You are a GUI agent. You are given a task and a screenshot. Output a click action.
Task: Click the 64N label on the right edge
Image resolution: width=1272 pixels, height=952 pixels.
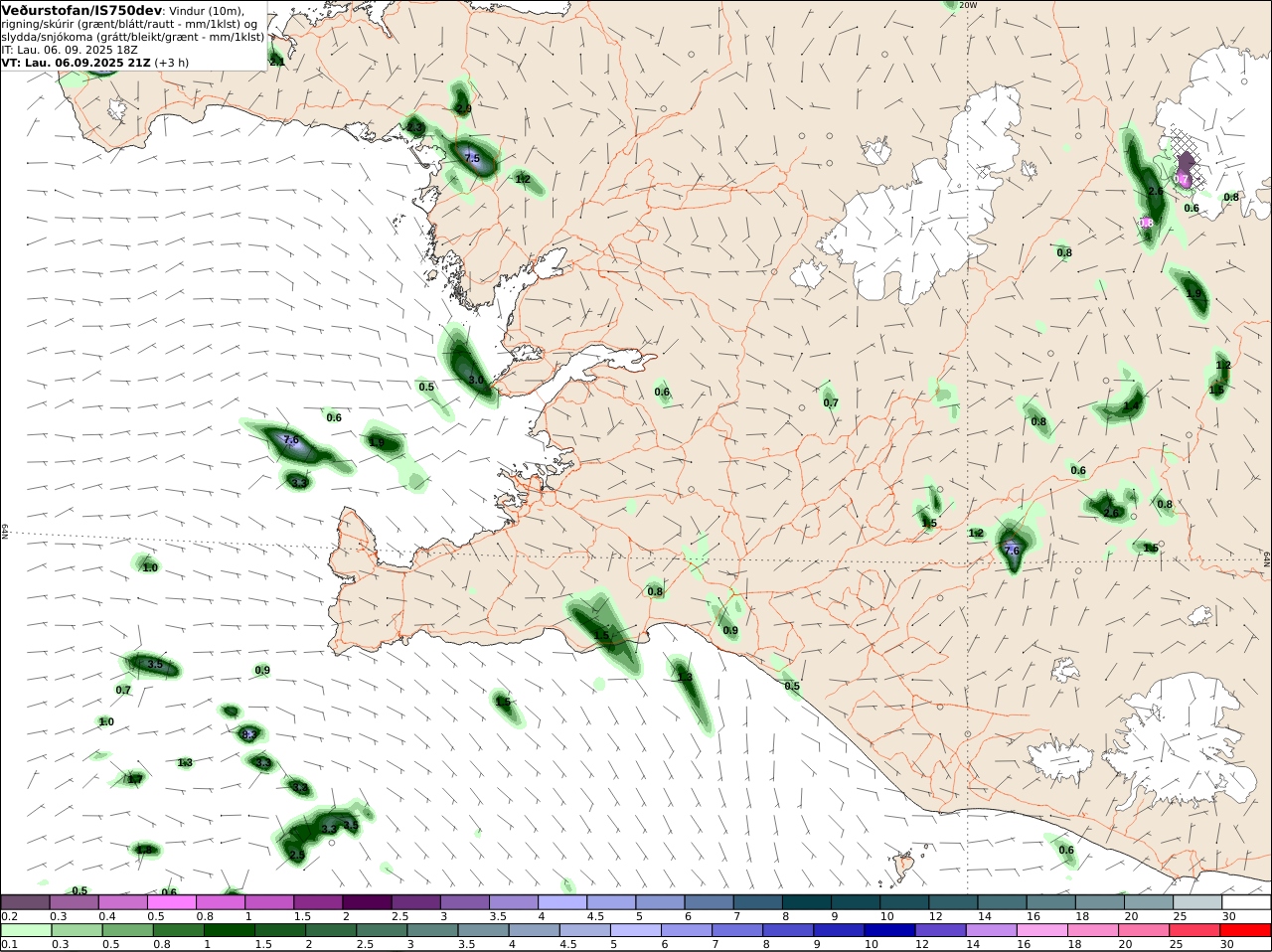click(1267, 559)
